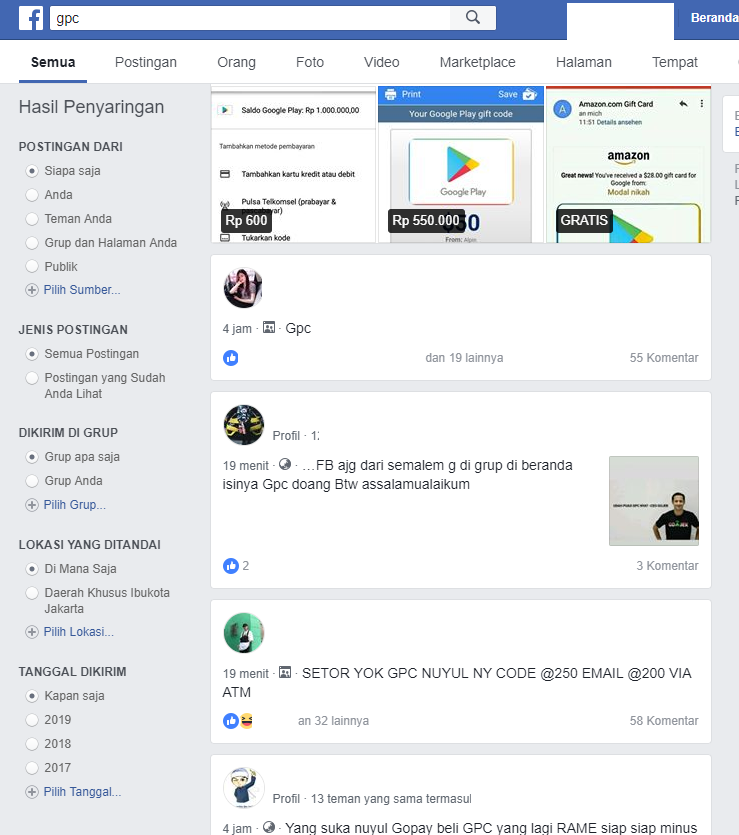This screenshot has width=739, height=835.
Task: Select the Teman Anda radio option
Action: tap(32, 219)
